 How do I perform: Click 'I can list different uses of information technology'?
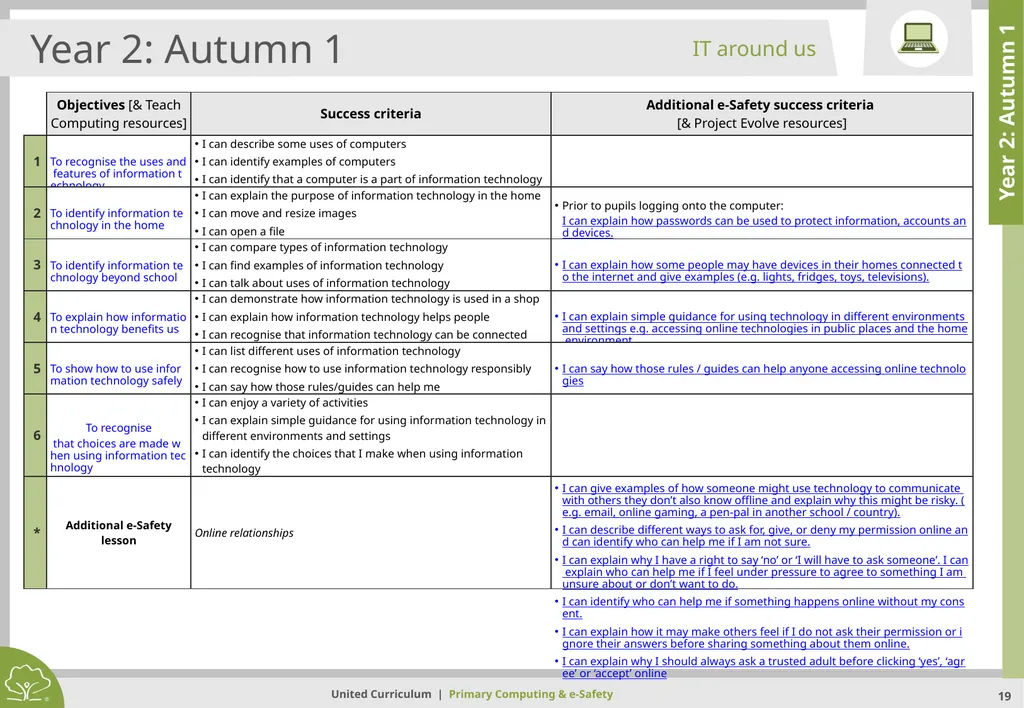click(331, 351)
